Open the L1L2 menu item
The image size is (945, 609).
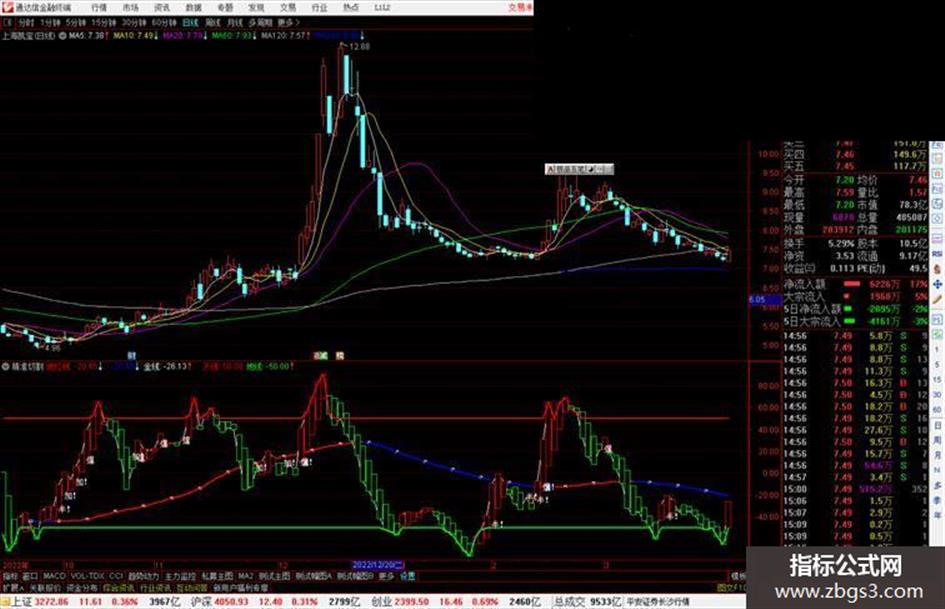[x=382, y=7]
